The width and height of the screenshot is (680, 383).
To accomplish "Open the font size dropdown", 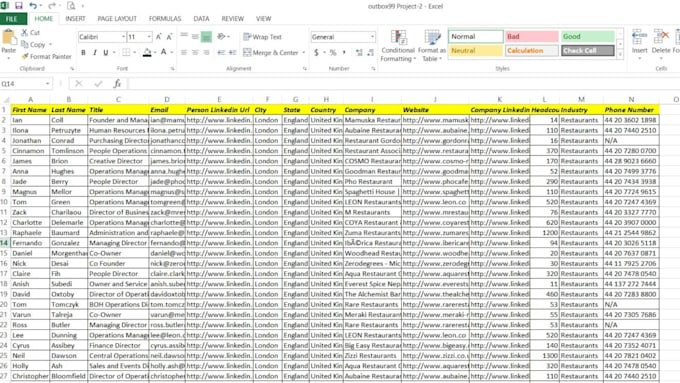I will pyautogui.click(x=149, y=37).
